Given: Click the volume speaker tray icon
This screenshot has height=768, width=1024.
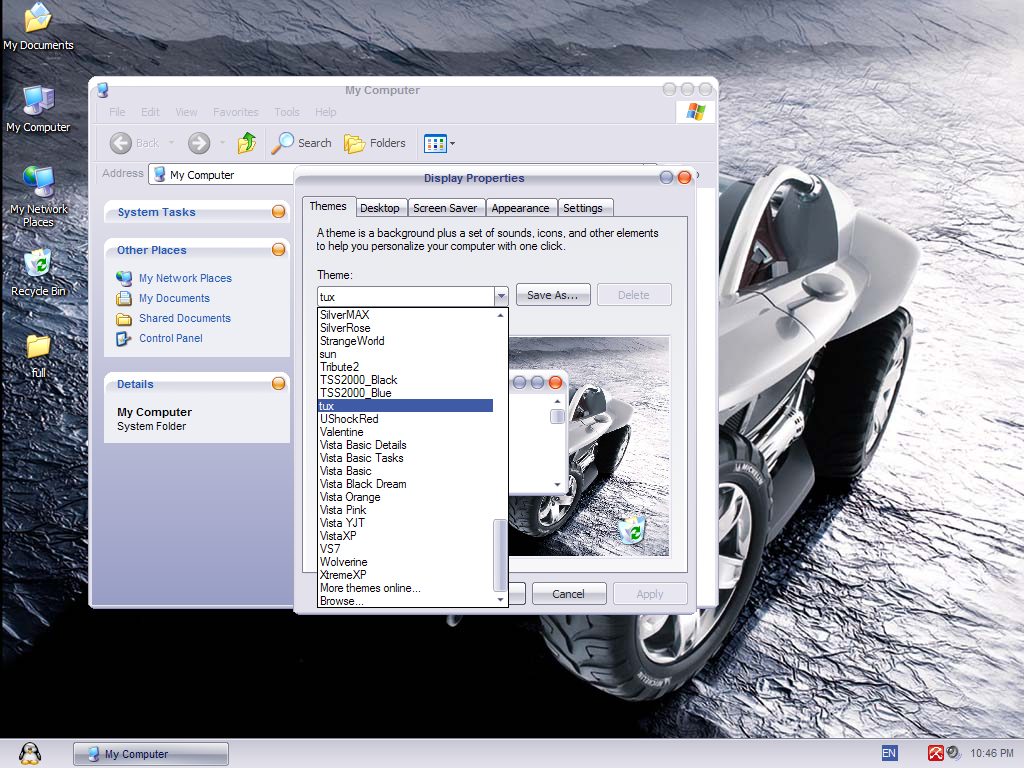Looking at the screenshot, I should pos(953,753).
